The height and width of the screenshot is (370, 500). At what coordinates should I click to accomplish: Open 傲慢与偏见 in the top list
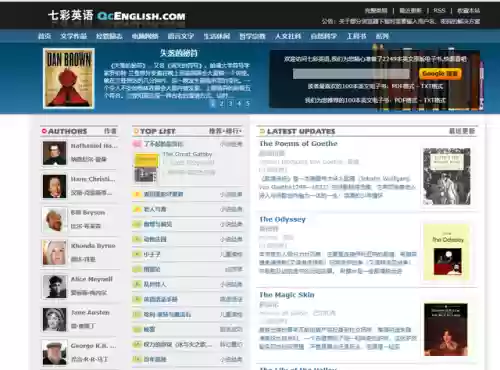158,224
